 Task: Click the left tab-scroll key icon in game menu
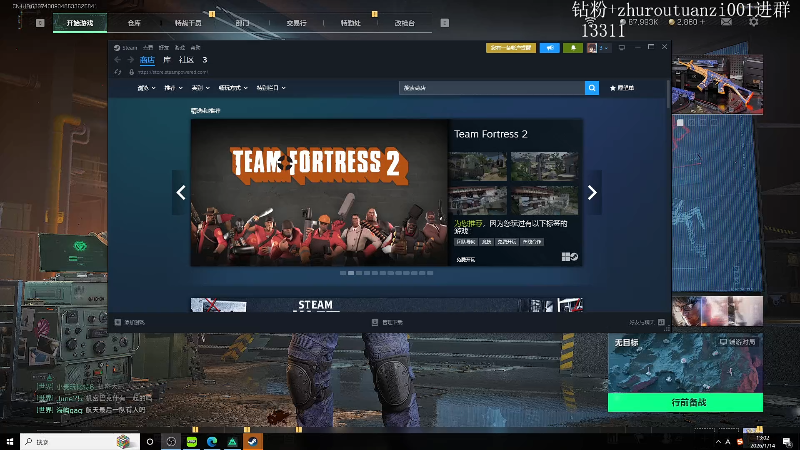(40, 23)
